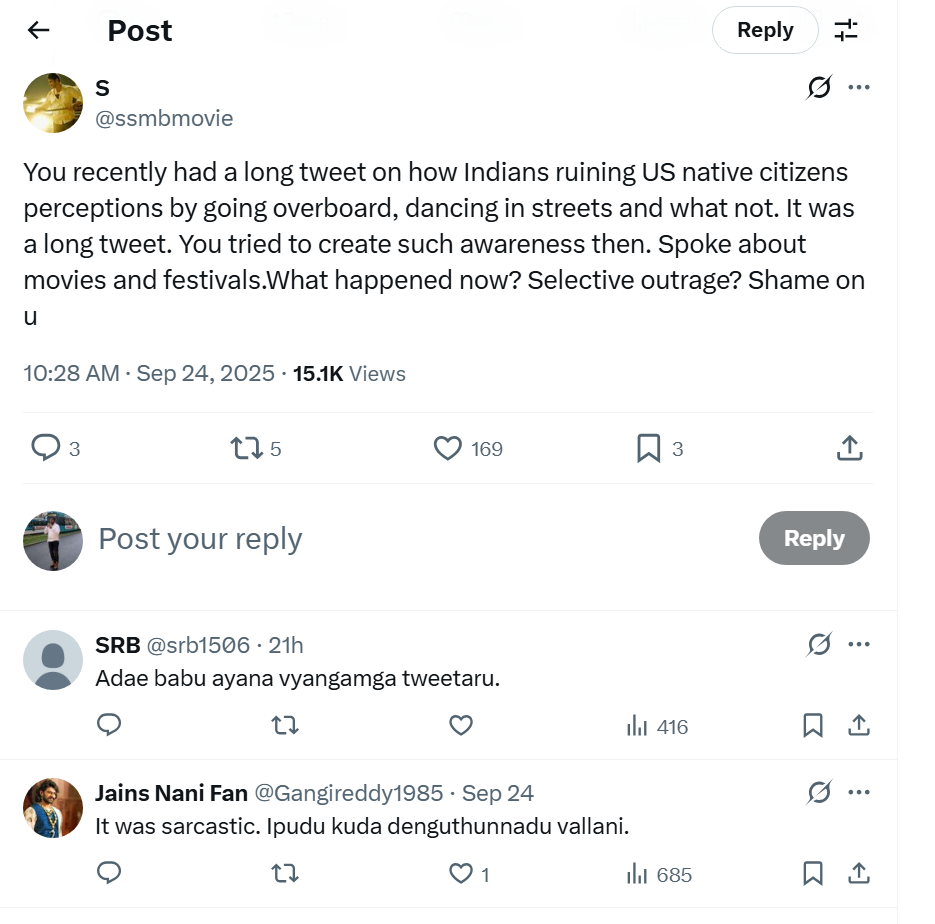Click the Grok icon on SRB's reply
Viewport: 935px width, 924px height.
pyautogui.click(x=818, y=645)
